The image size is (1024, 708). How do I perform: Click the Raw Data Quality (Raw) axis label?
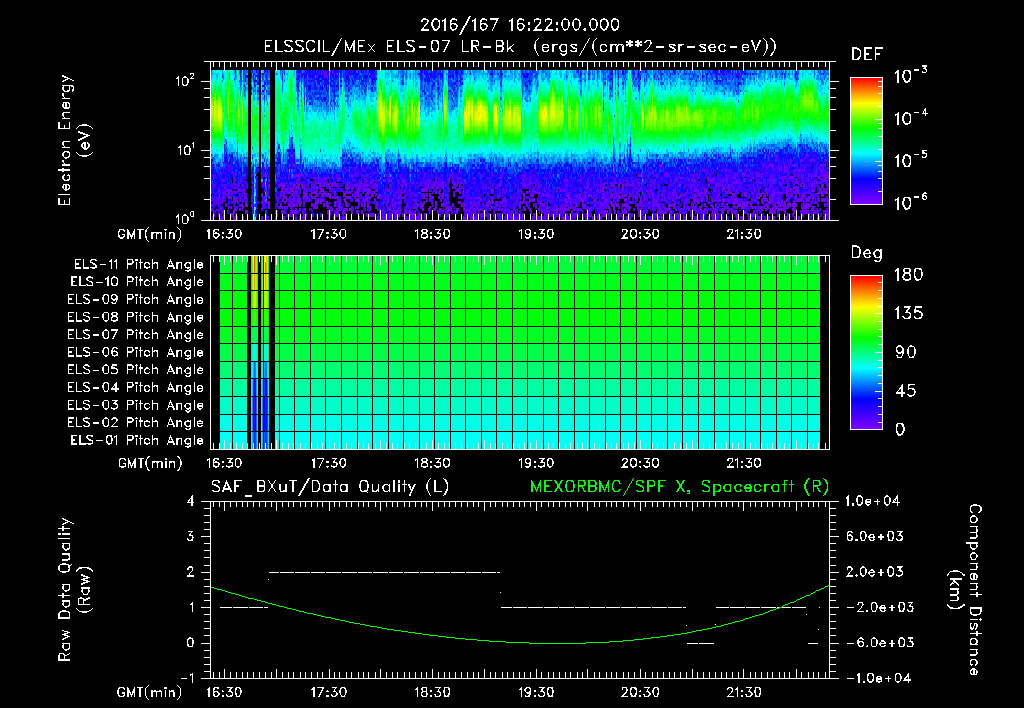coord(74,590)
